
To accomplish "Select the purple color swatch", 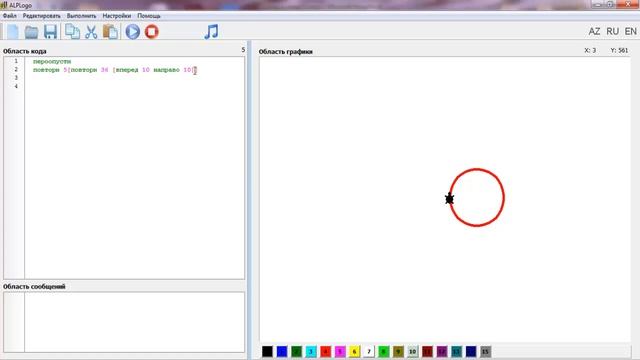I will click(442, 351).
